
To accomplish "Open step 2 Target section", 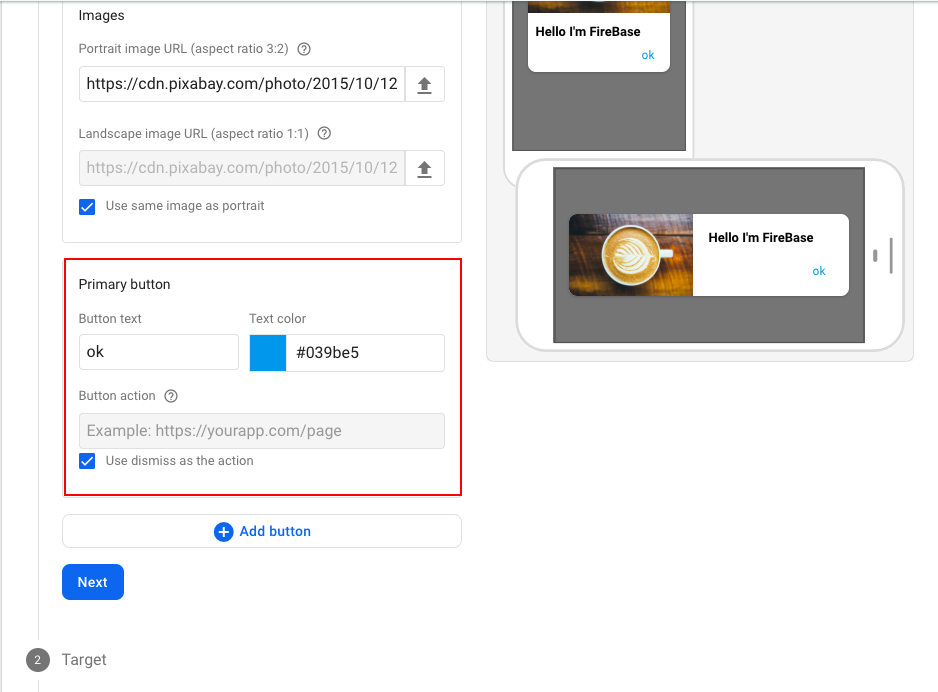I will tap(84, 660).
